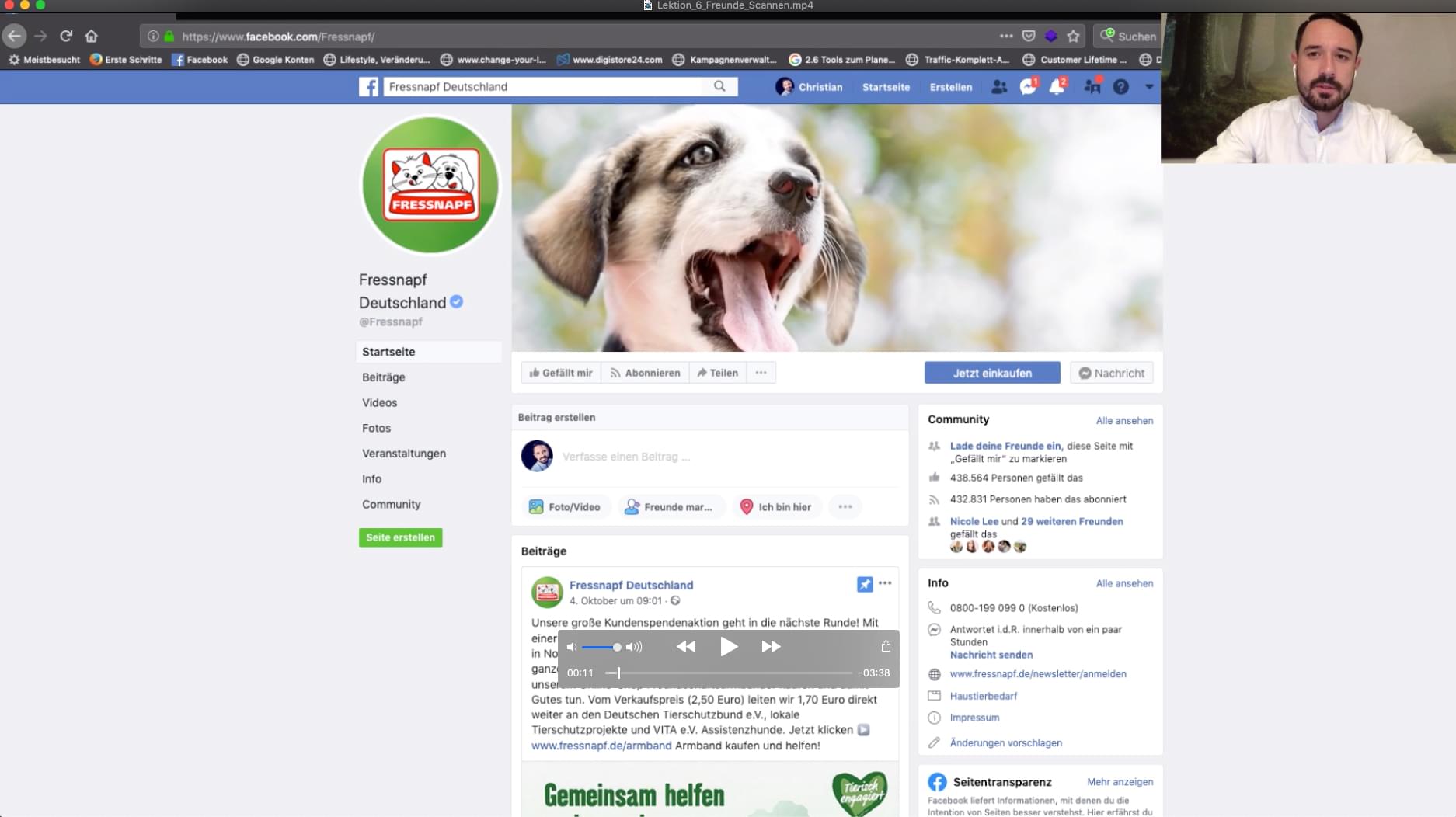Viewport: 1456px width, 817px height.
Task: Open more composer options three-dot button
Action: (x=845, y=507)
